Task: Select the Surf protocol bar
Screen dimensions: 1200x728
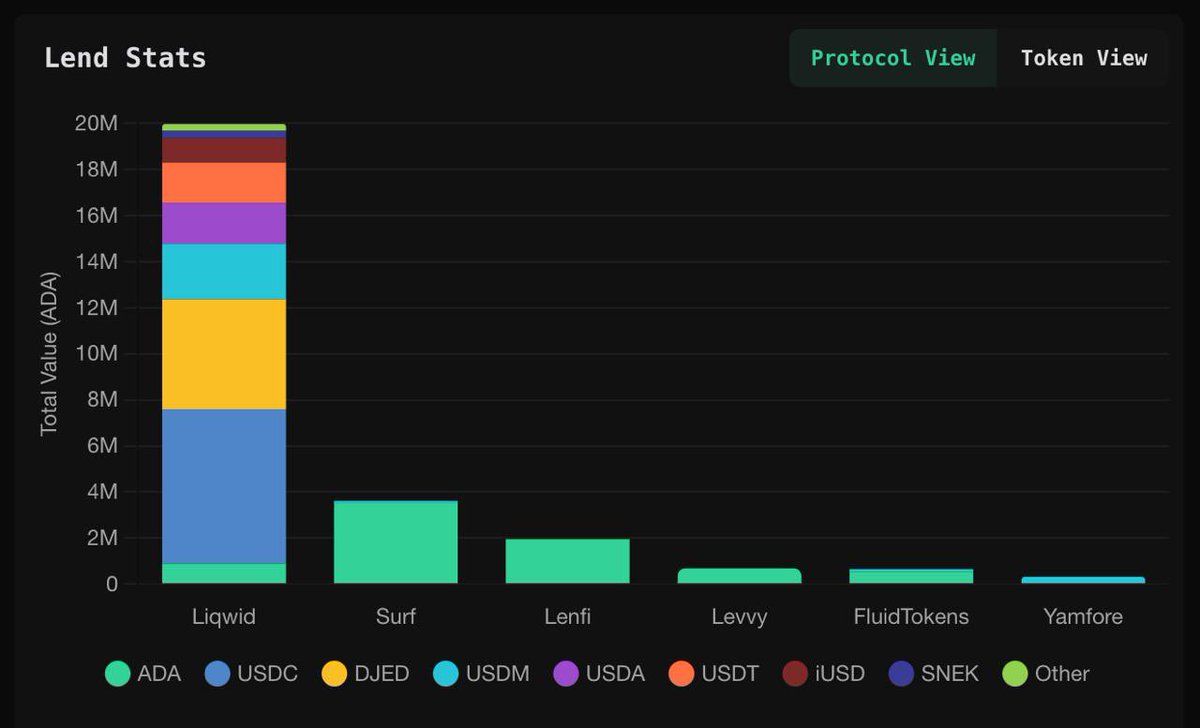Action: click(395, 540)
